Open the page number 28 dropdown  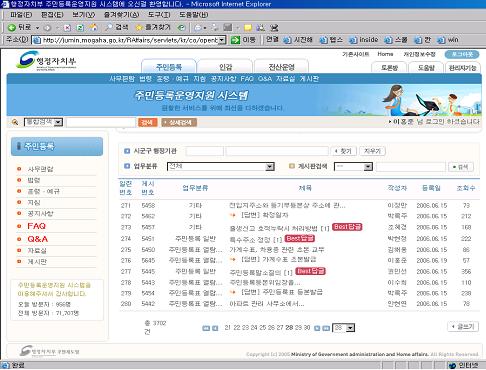pos(350,328)
